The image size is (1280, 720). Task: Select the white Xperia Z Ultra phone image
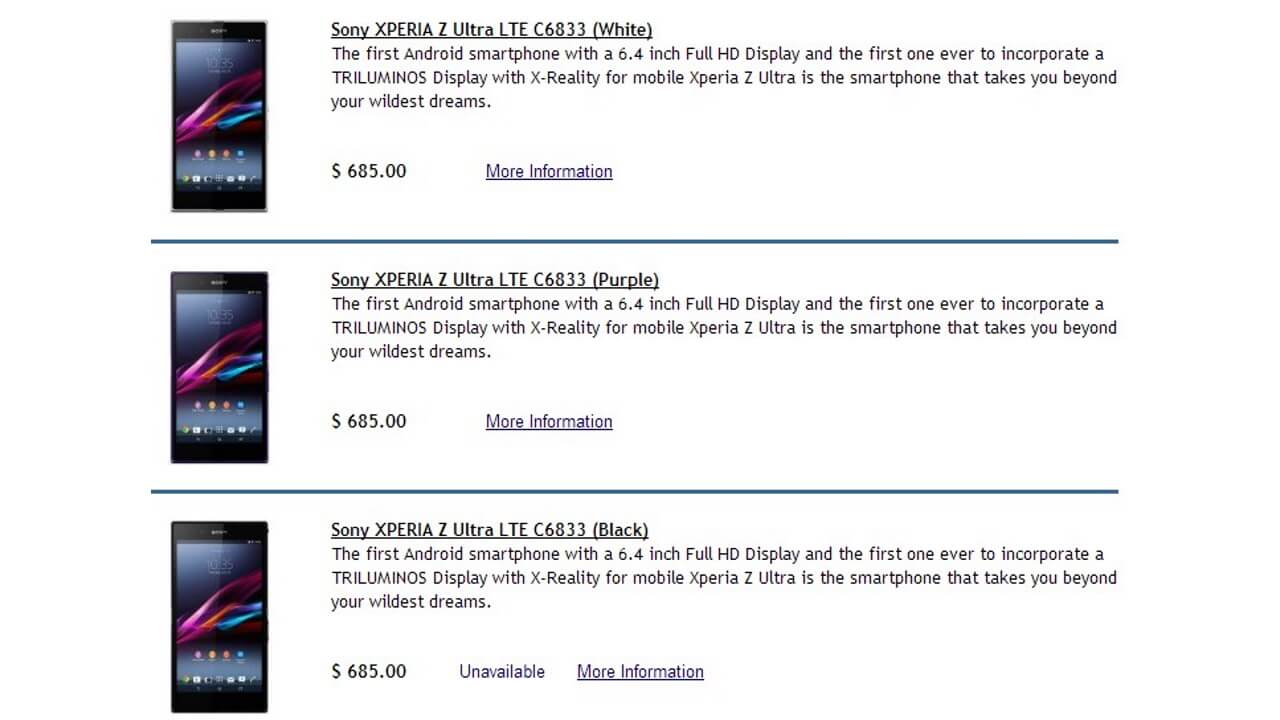click(x=218, y=115)
